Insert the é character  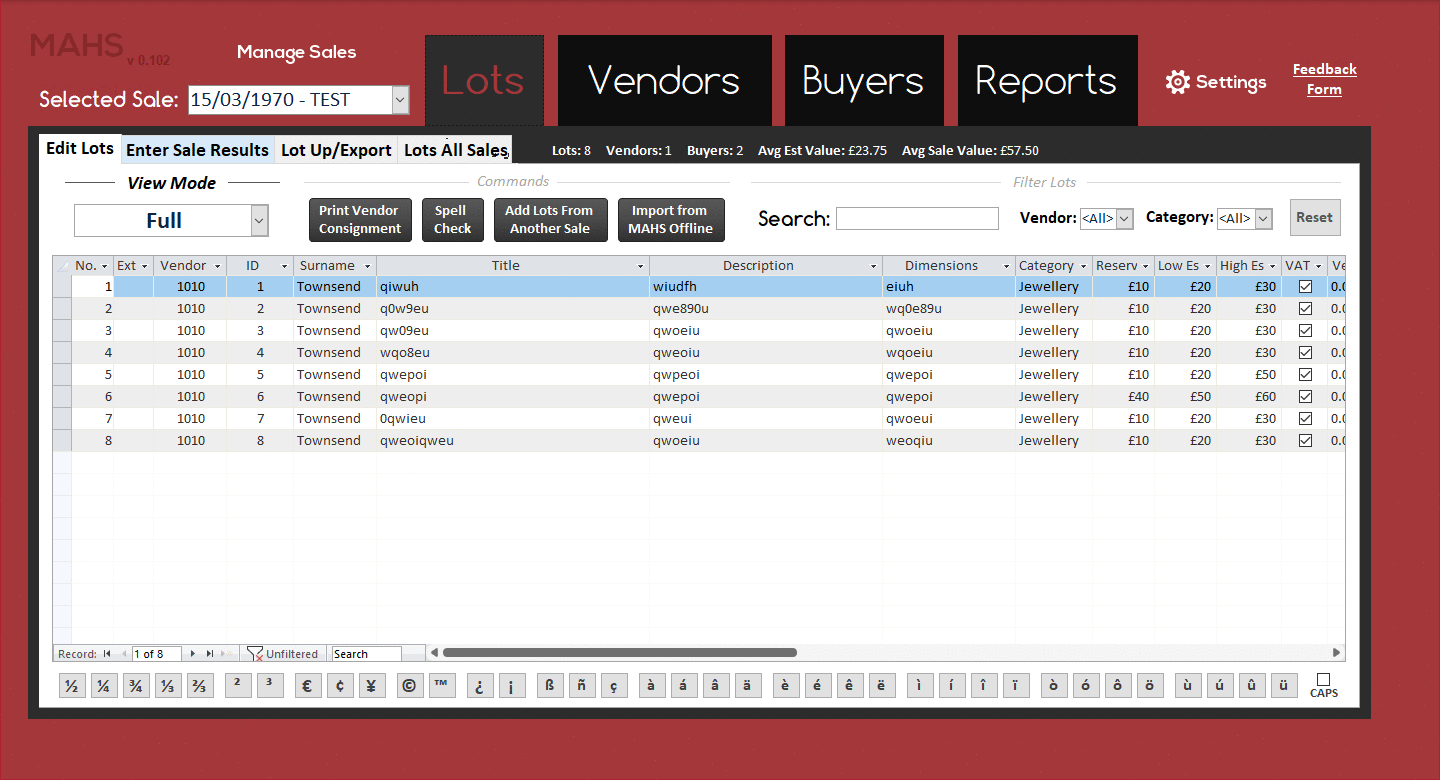[x=818, y=686]
